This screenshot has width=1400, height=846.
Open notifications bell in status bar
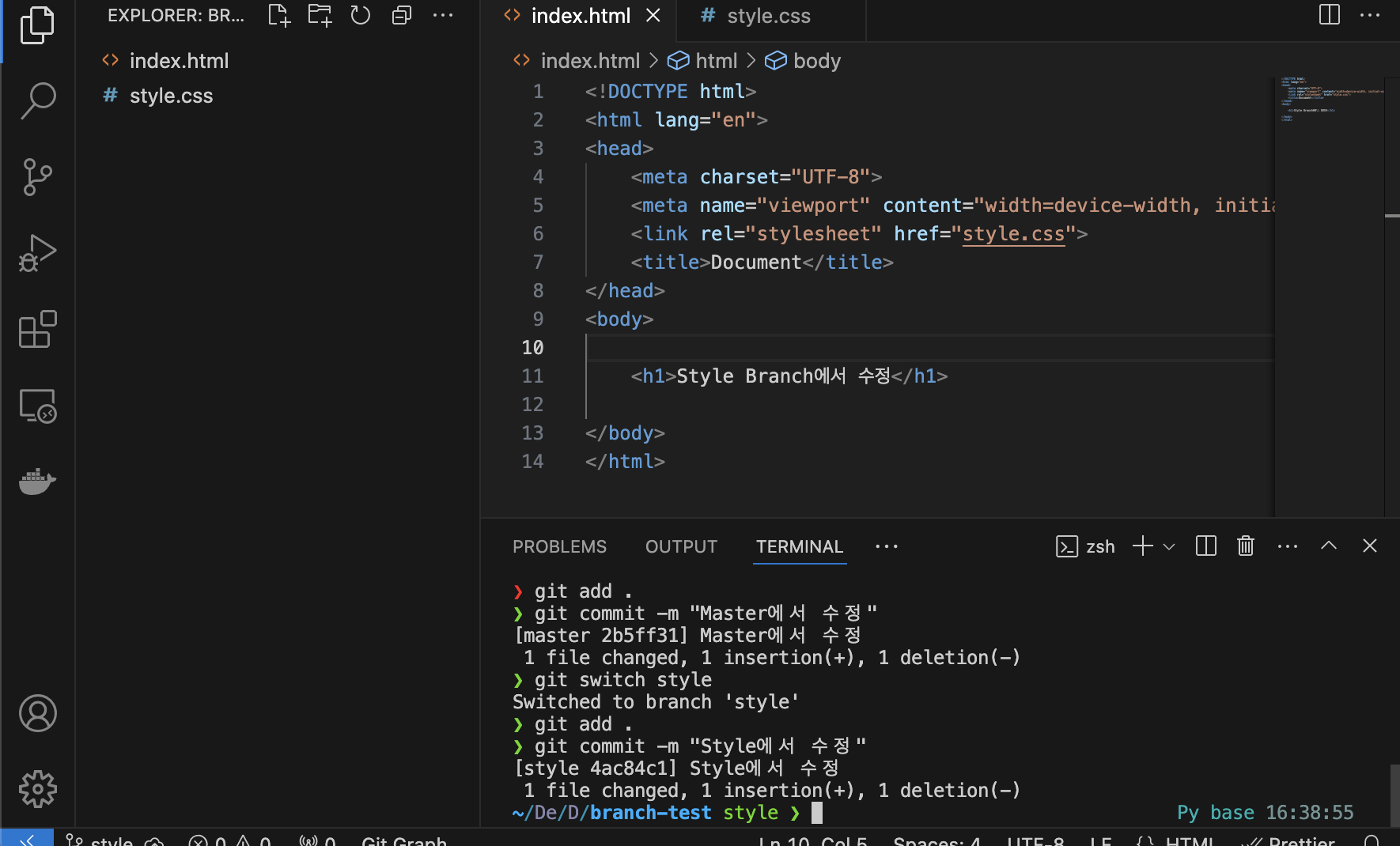(1372, 841)
